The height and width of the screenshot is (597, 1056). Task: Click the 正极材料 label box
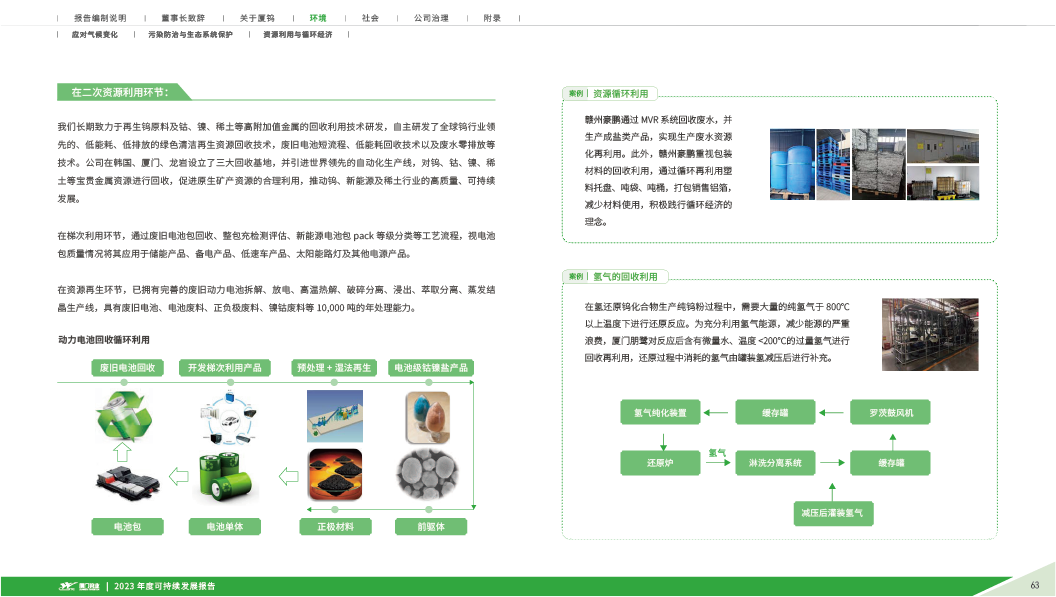(x=336, y=526)
